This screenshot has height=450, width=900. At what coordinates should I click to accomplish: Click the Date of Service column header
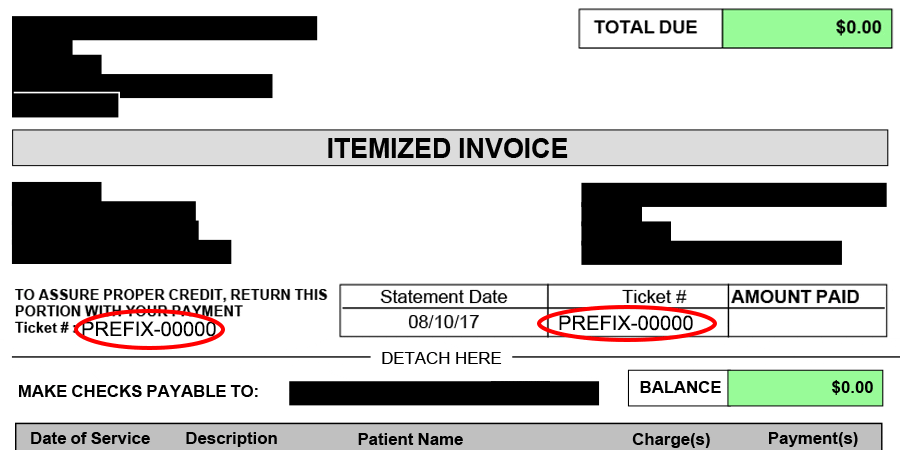90,439
